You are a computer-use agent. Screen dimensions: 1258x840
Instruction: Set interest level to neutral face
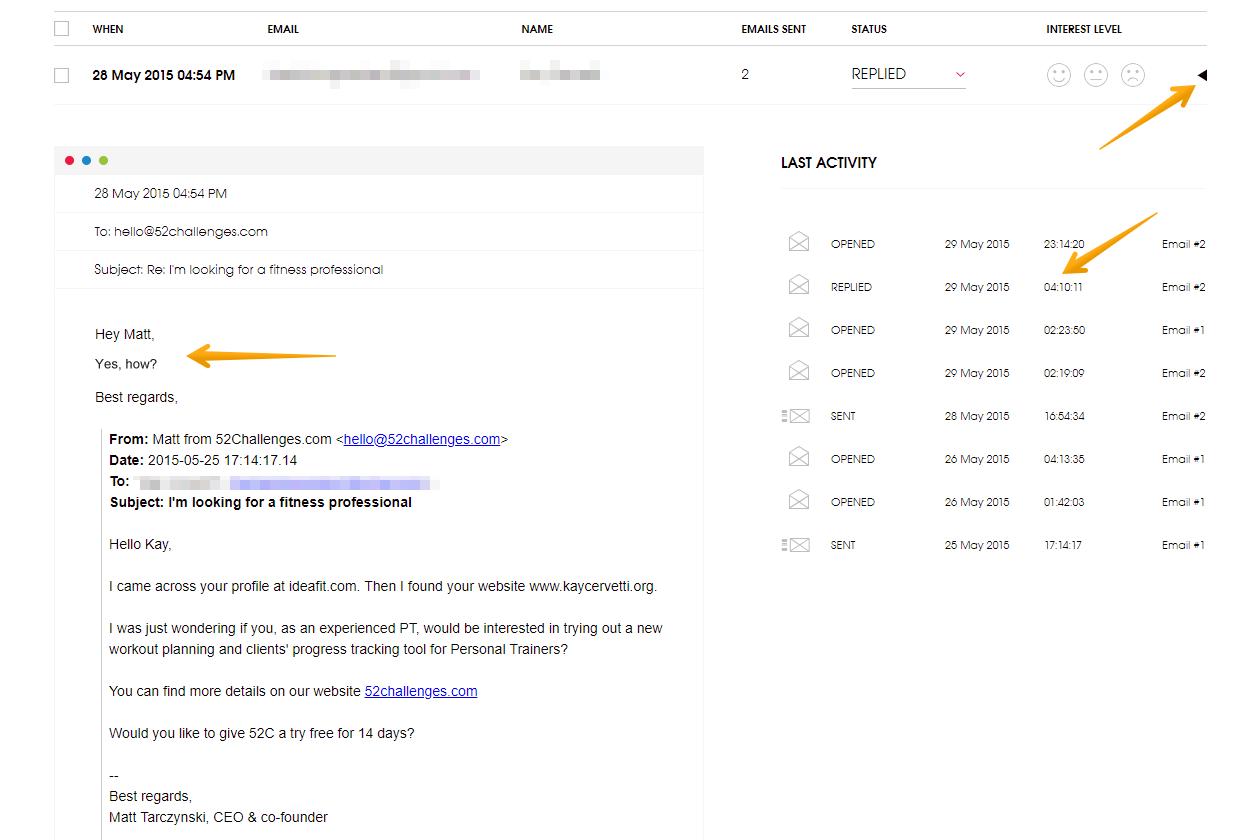click(x=1096, y=75)
